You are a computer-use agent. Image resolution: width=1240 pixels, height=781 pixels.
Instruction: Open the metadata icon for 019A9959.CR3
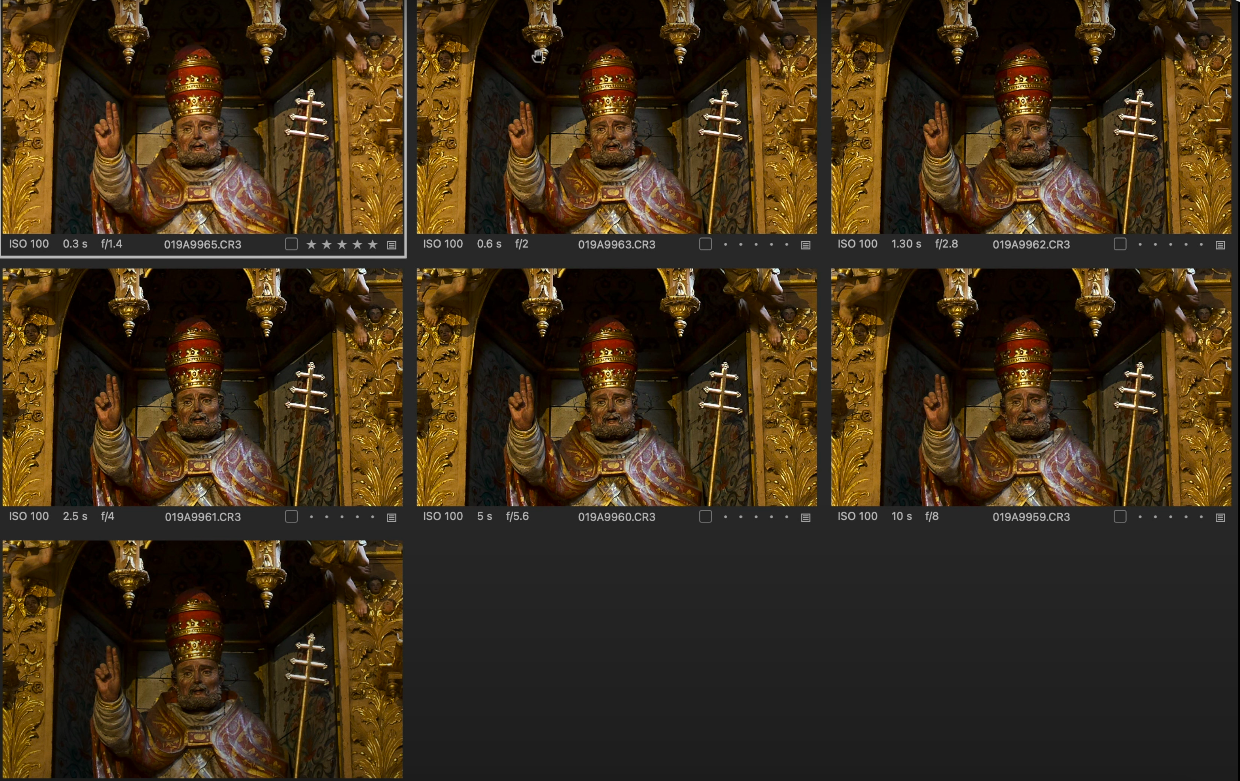pos(1220,518)
